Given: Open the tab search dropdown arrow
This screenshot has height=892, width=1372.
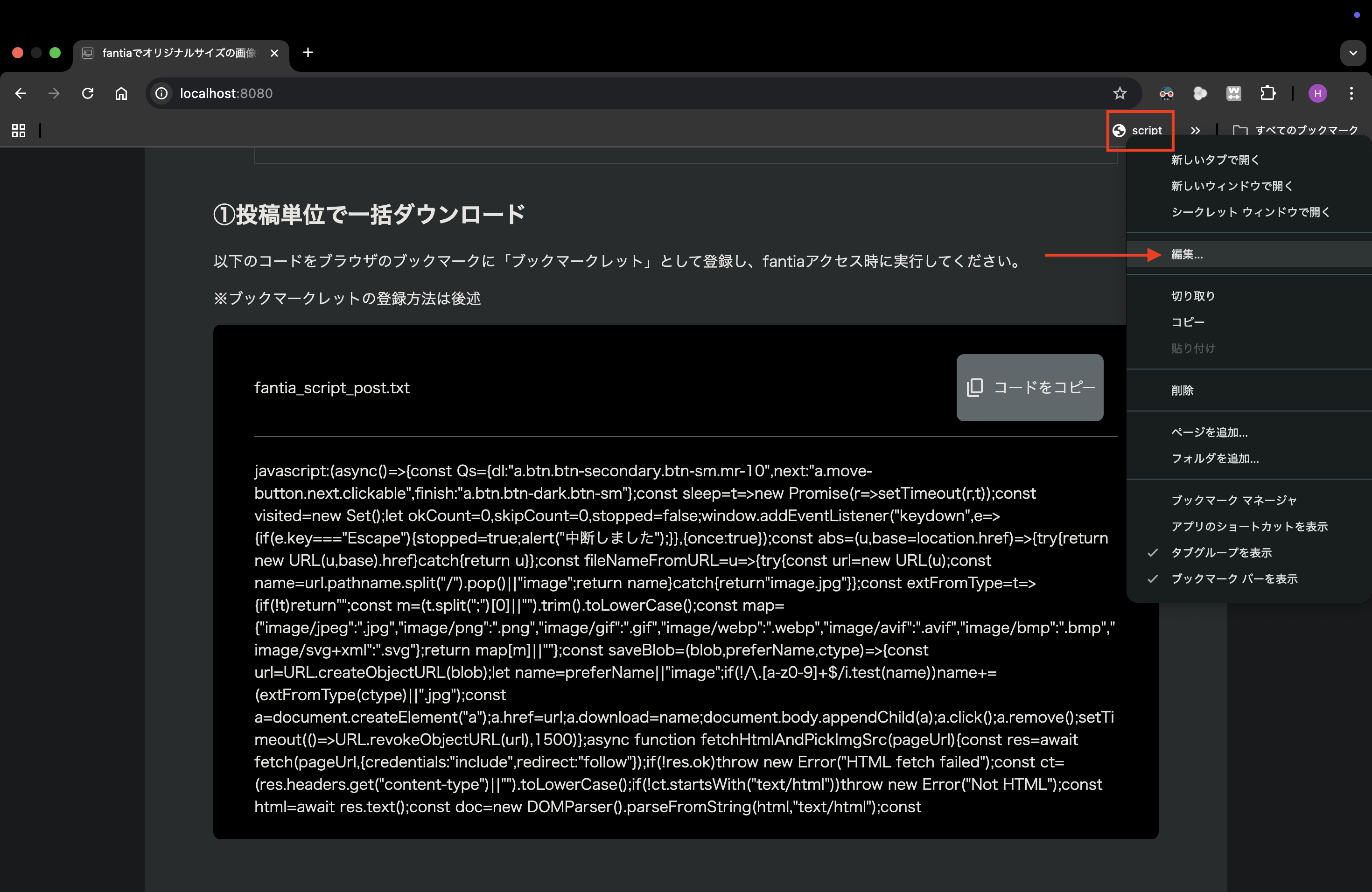Looking at the screenshot, I should tap(1352, 53).
